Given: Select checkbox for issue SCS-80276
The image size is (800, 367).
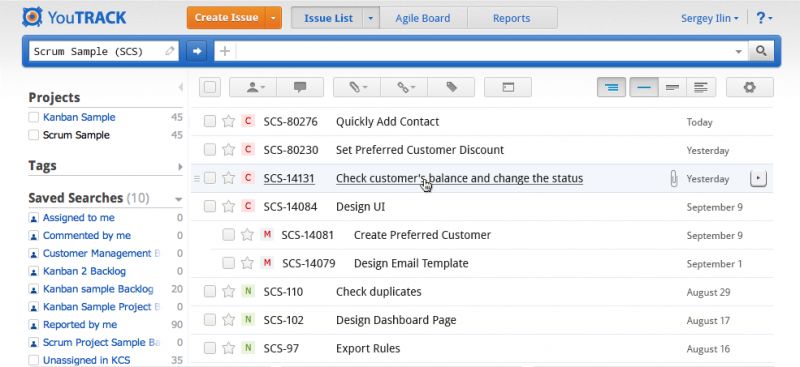Looking at the screenshot, I should [210, 121].
